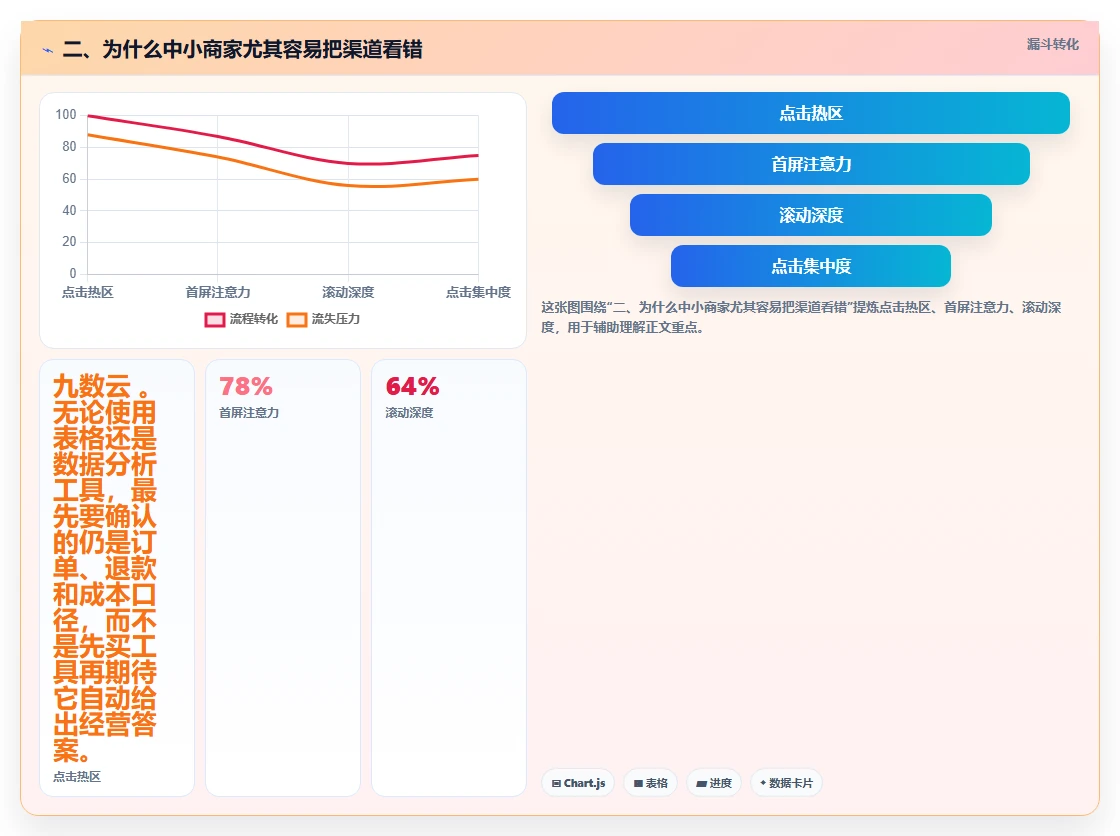The height and width of the screenshot is (836, 1120).
Task: Select the 表格 tag chip
Action: coord(650,783)
